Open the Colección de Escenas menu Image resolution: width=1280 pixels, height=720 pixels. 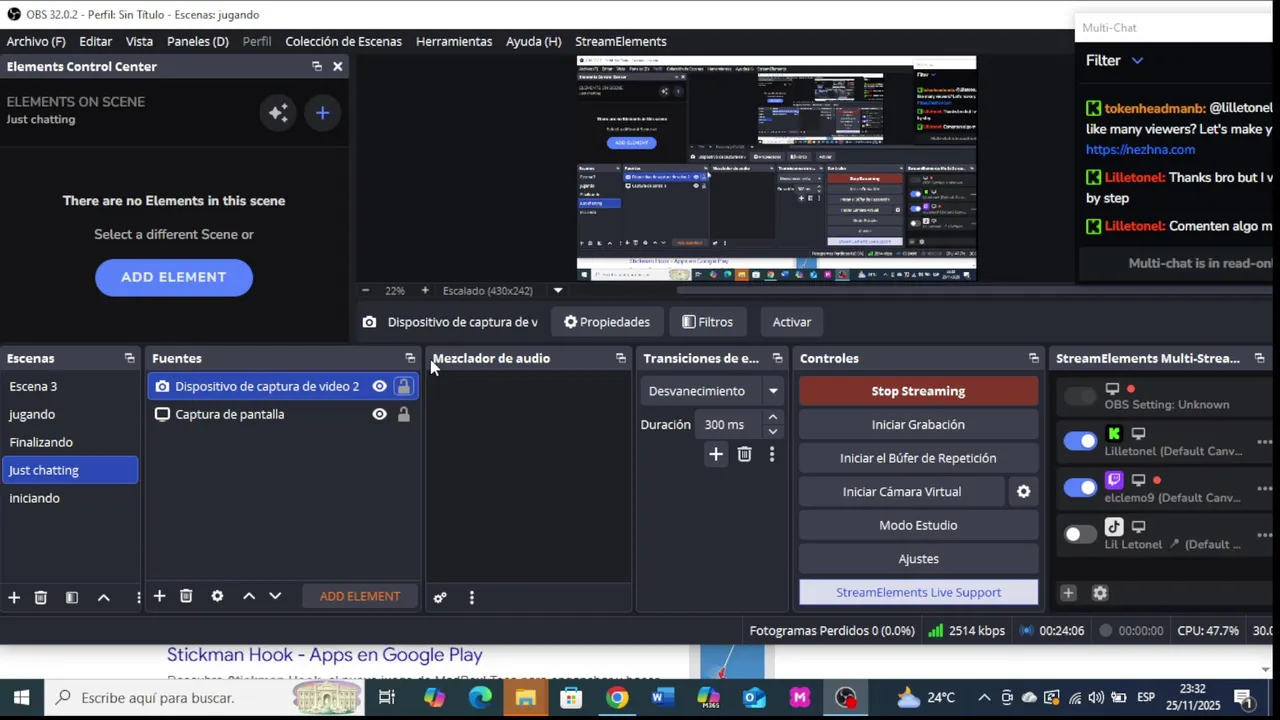pos(343,41)
